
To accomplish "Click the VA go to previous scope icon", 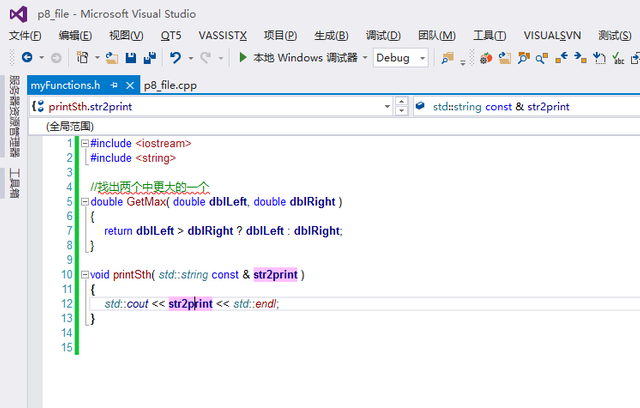I will (561, 58).
